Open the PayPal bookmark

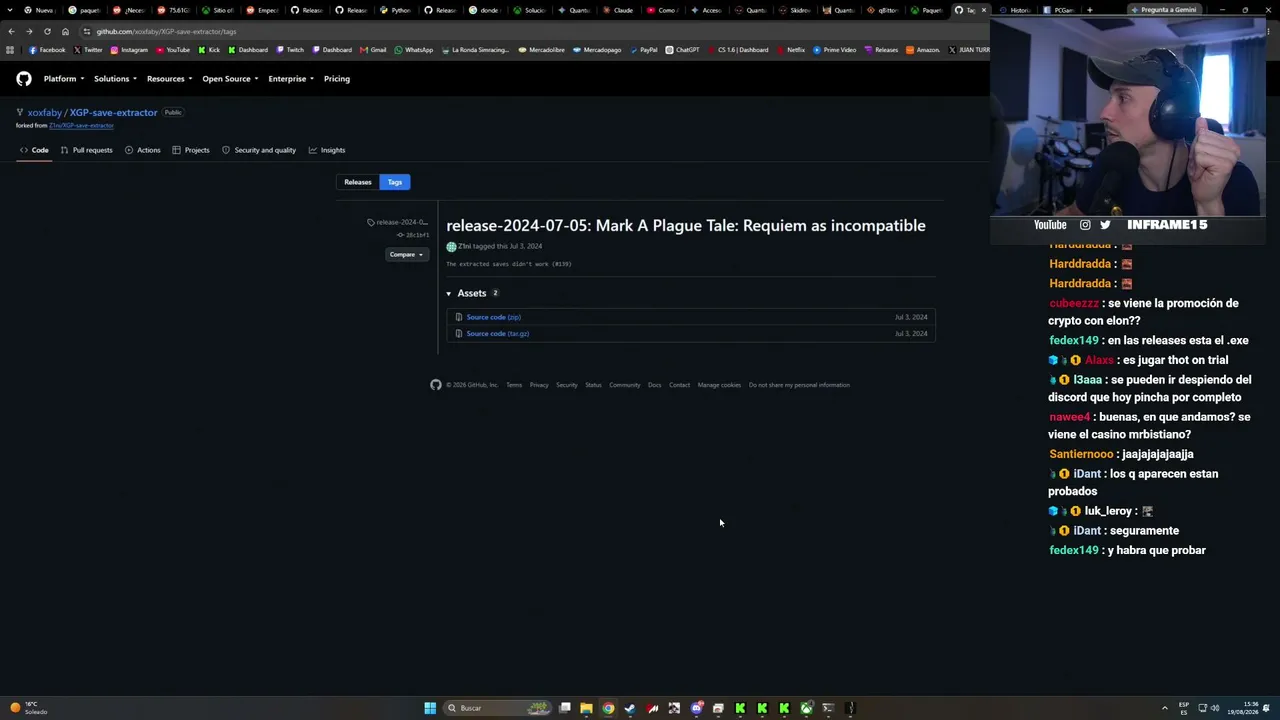tap(643, 50)
